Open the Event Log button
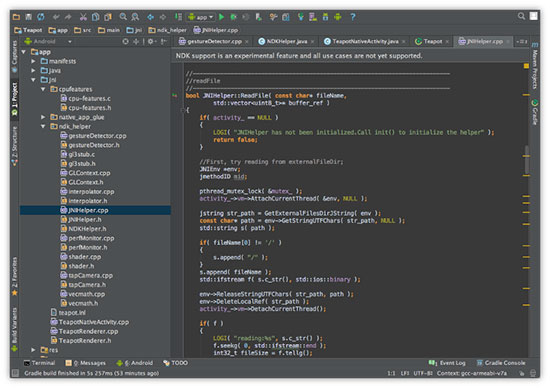 (x=447, y=363)
